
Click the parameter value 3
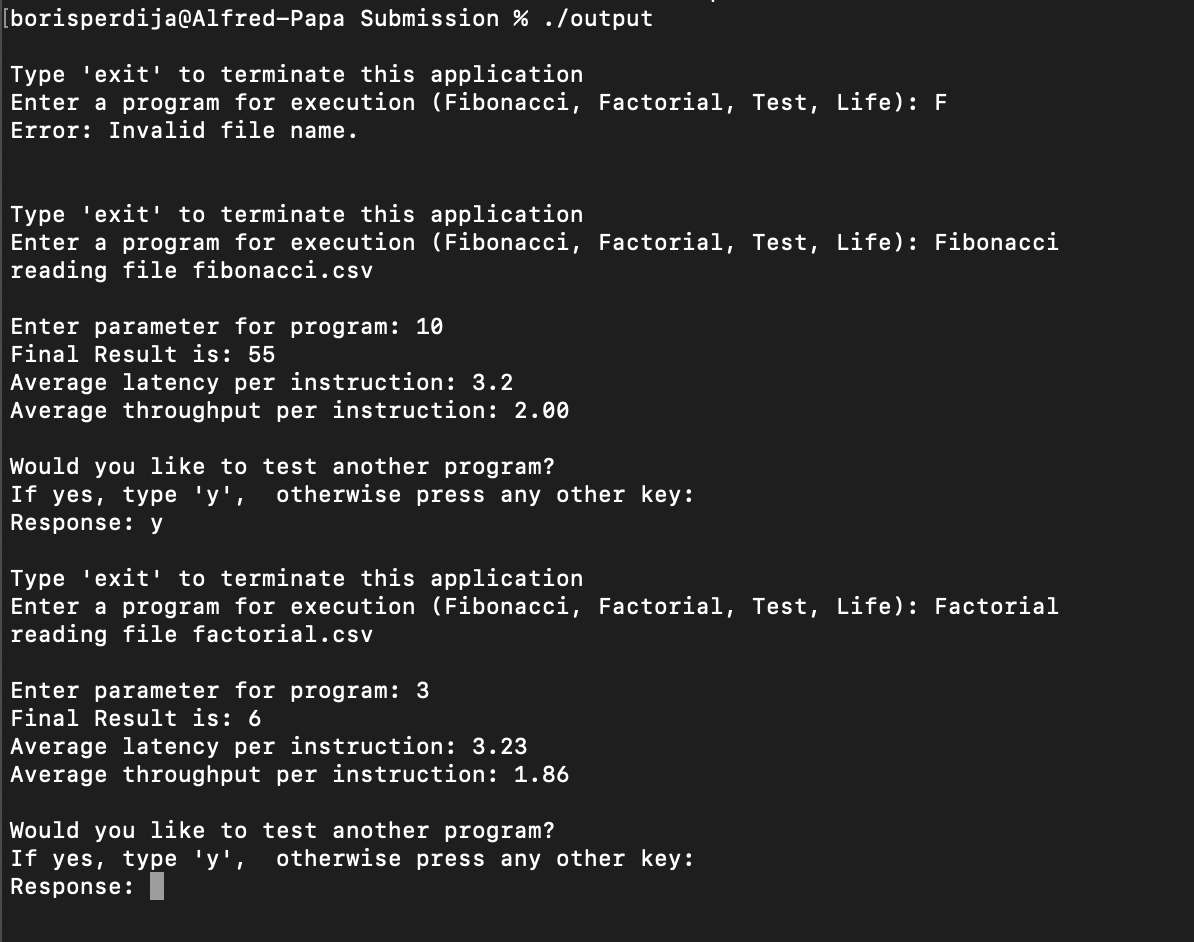click(x=423, y=691)
